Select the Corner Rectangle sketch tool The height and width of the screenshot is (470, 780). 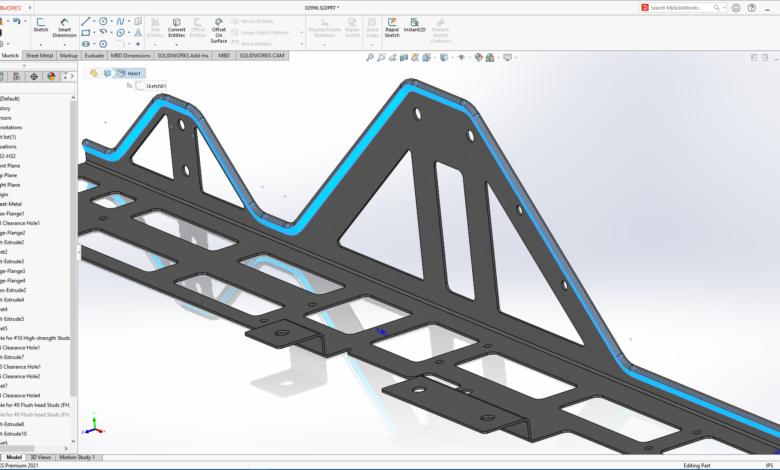coord(86,32)
